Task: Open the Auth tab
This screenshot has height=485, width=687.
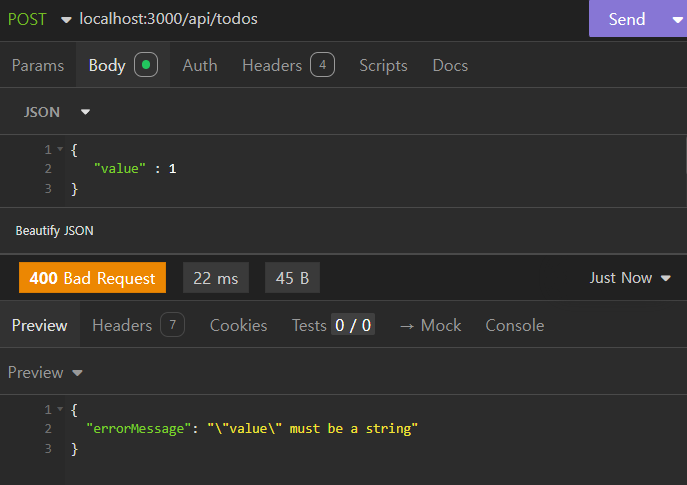Action: (200, 65)
